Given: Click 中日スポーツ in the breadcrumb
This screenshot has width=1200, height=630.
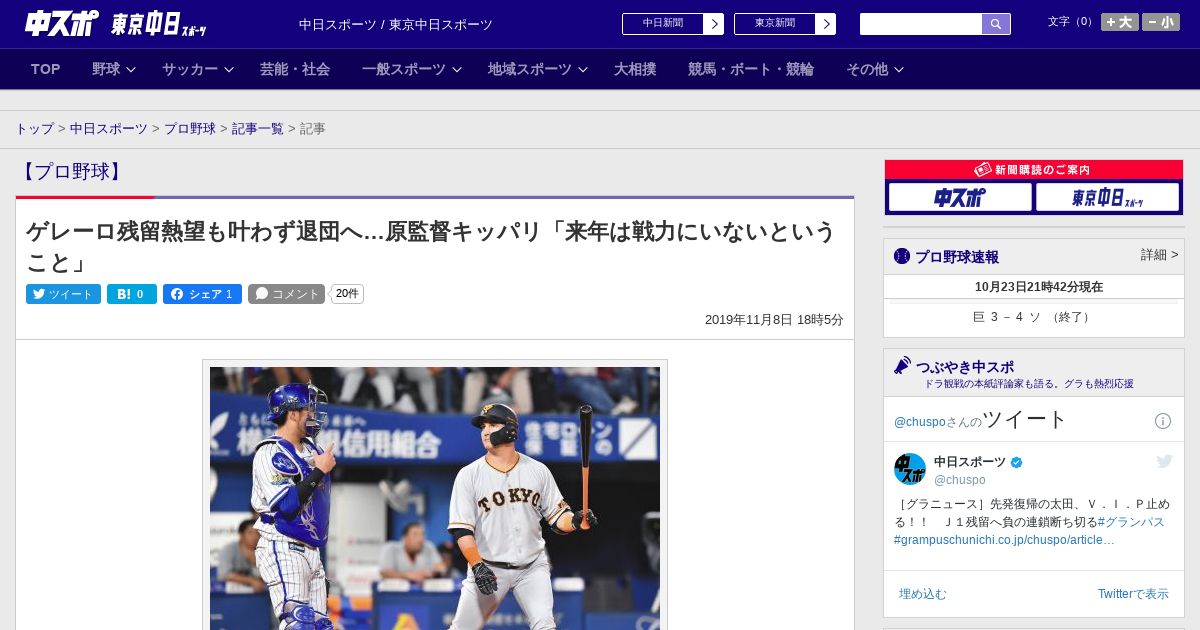Looking at the screenshot, I should pos(109,129).
